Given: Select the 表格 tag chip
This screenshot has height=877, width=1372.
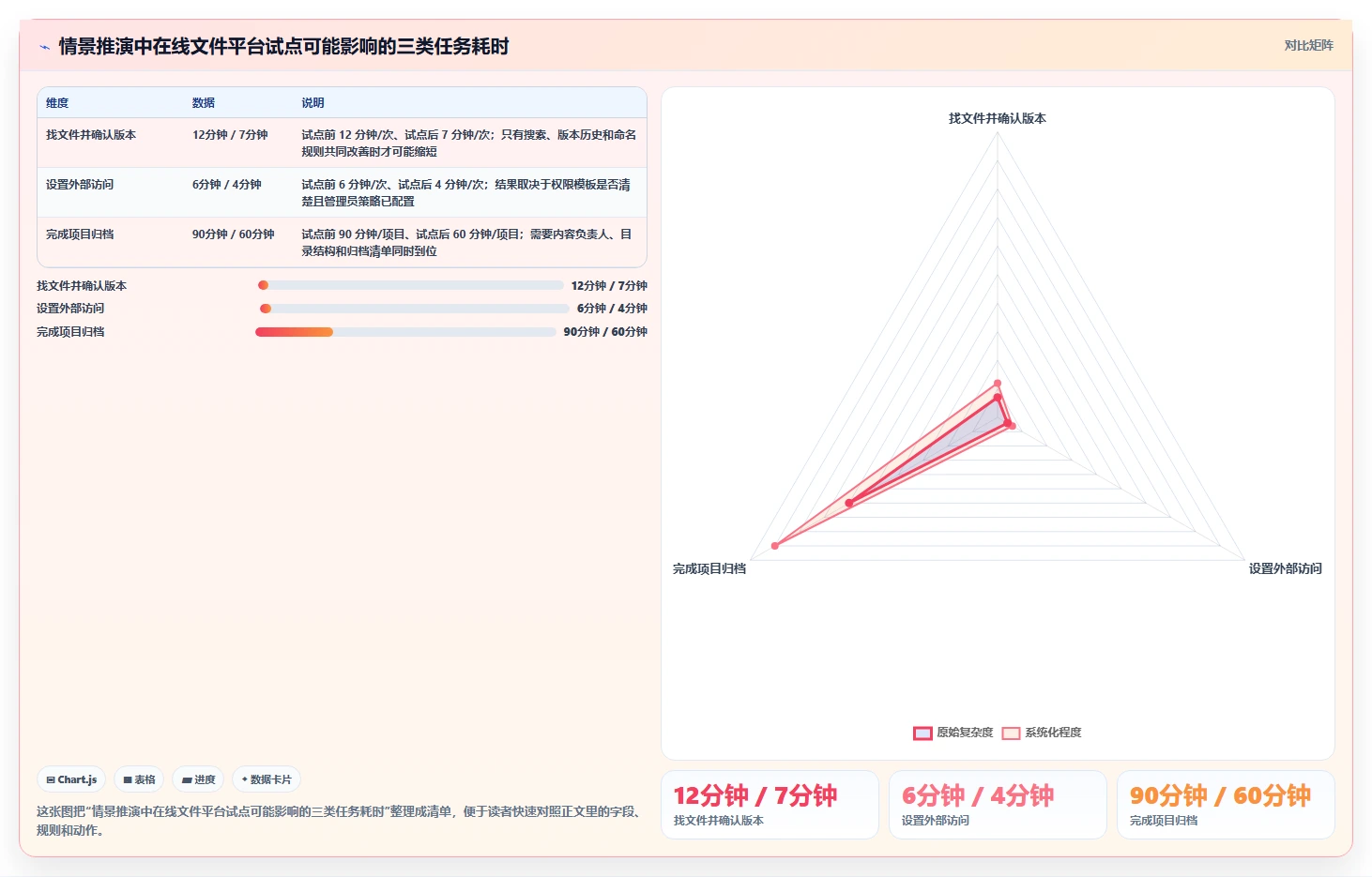Looking at the screenshot, I should coord(139,779).
